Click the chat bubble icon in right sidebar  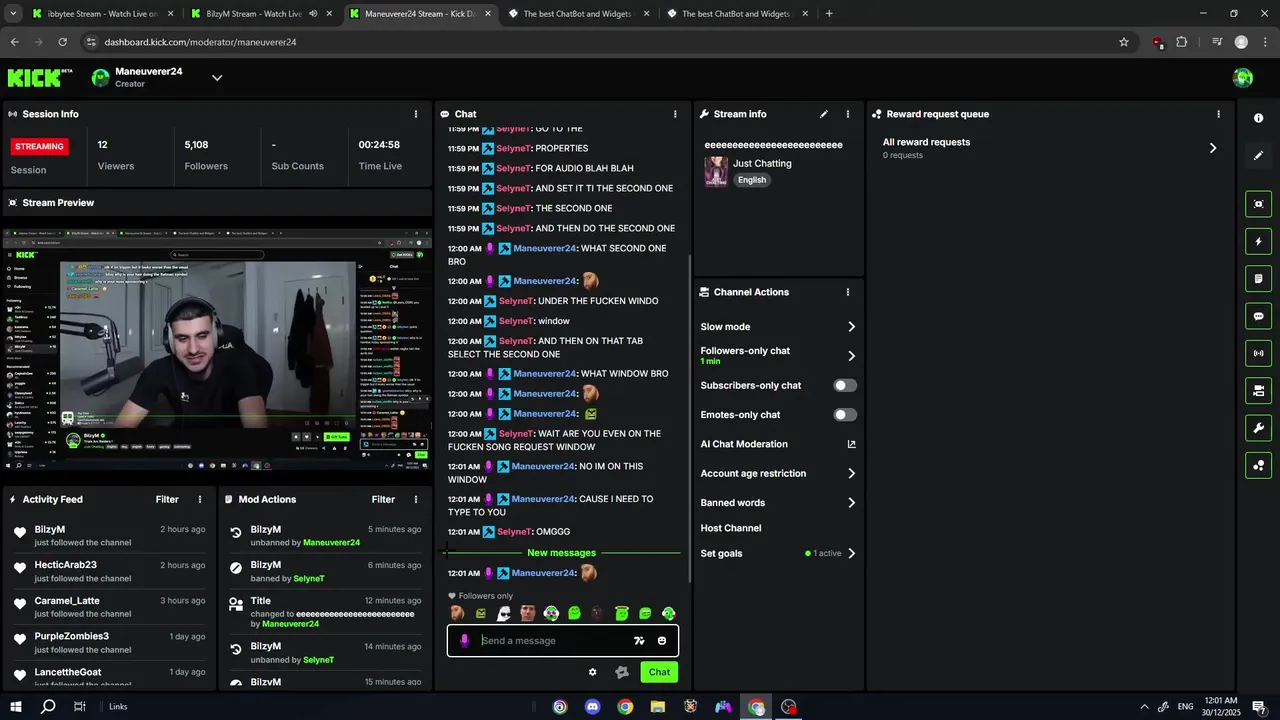[x=1258, y=316]
